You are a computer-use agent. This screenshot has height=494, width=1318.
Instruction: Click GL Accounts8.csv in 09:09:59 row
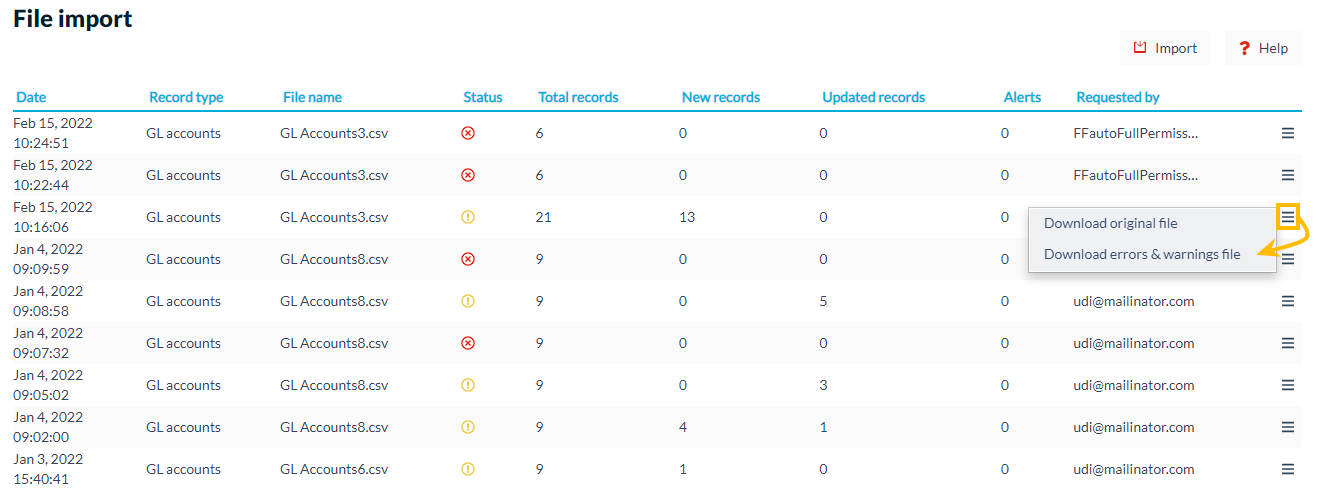(x=334, y=259)
